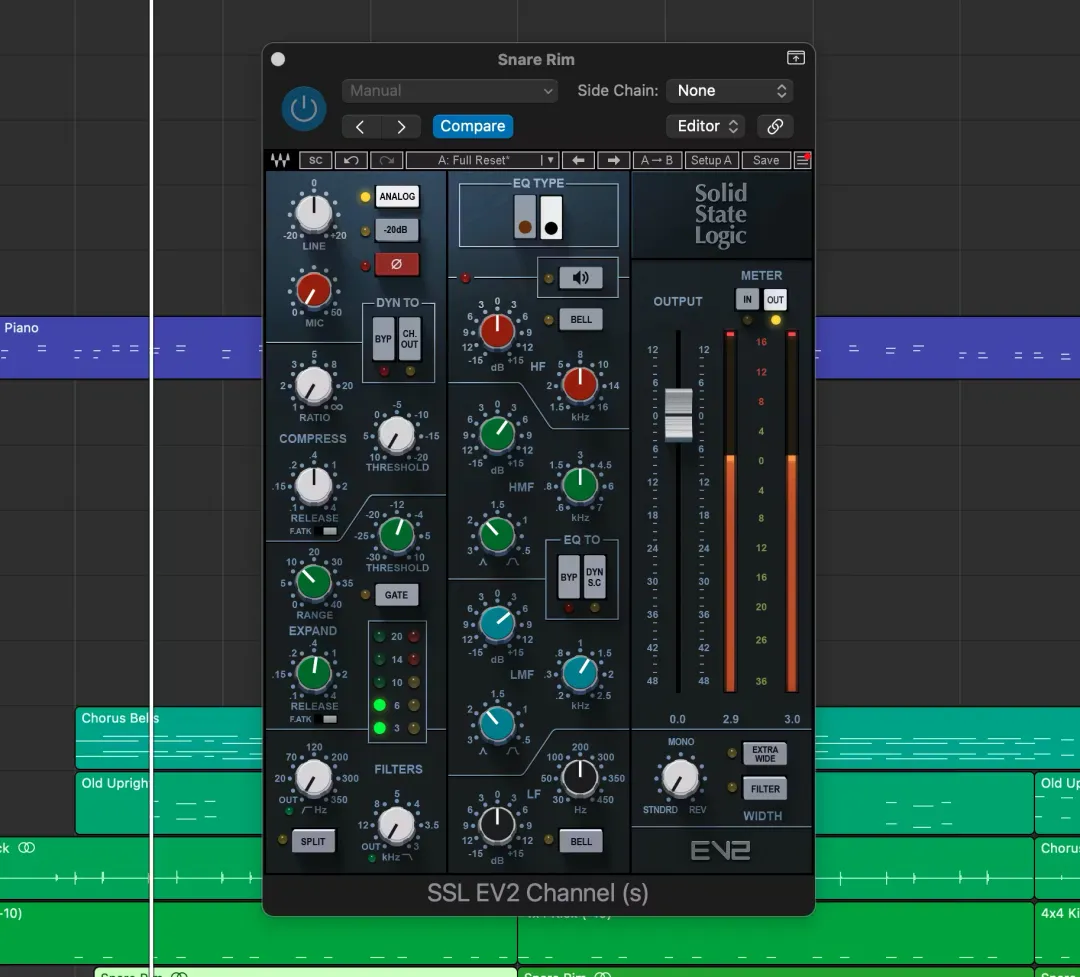Click the Save preset button
This screenshot has height=977, width=1080.
(x=766, y=161)
